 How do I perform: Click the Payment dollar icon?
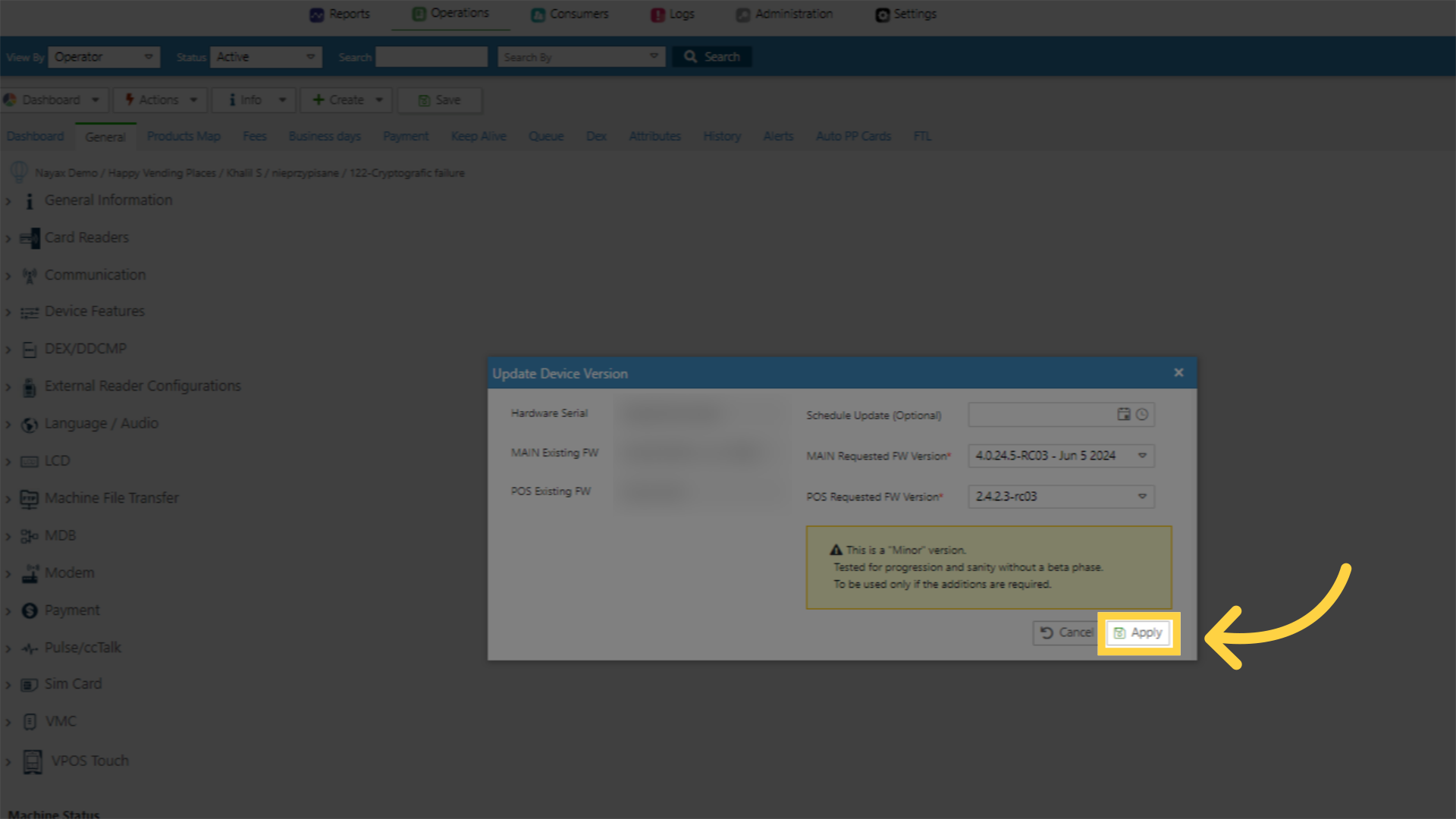tap(30, 610)
